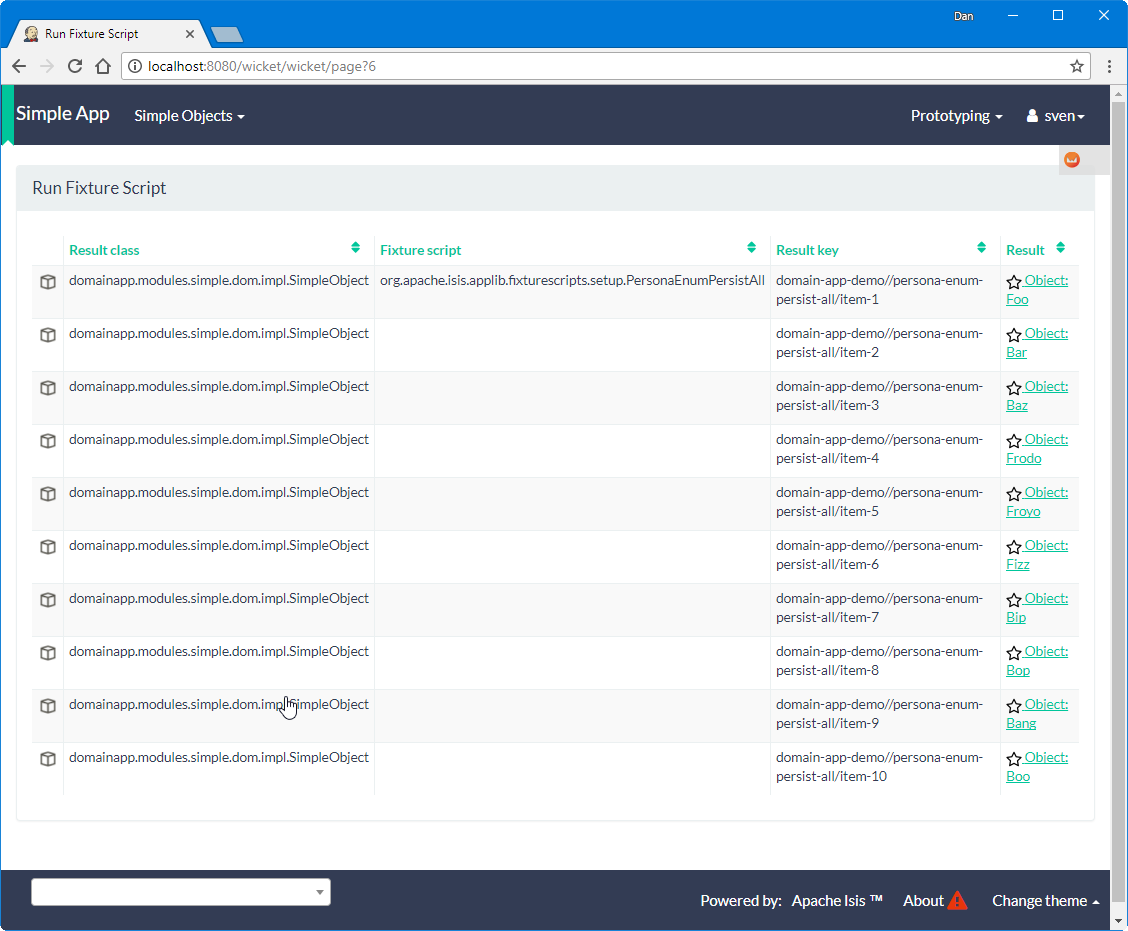This screenshot has height=931, width=1128.
Task: Toggle sort arrows on Result key column
Action: pos(982,248)
